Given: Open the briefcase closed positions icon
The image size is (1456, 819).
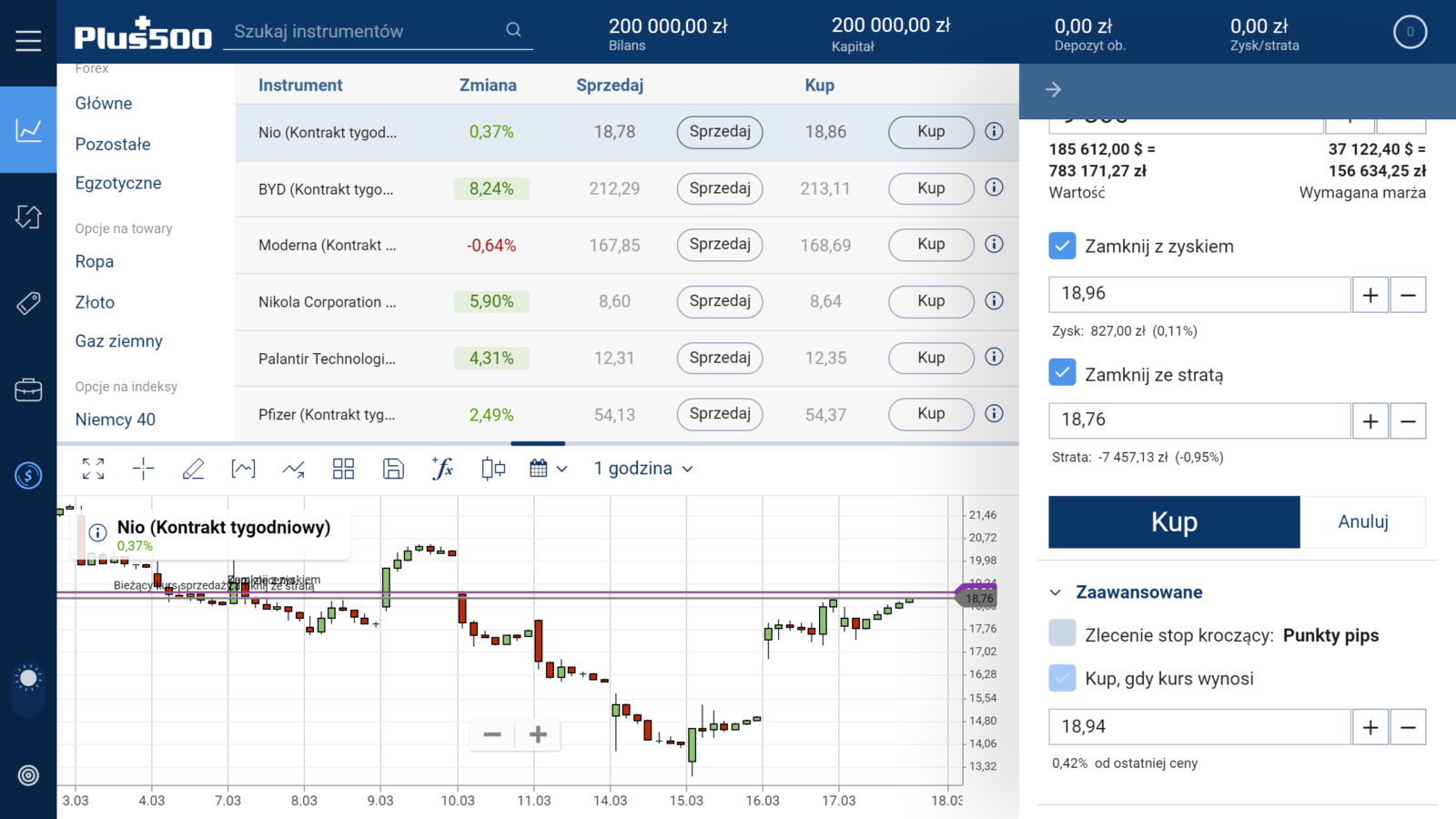Looking at the screenshot, I should pyautogui.click(x=28, y=389).
